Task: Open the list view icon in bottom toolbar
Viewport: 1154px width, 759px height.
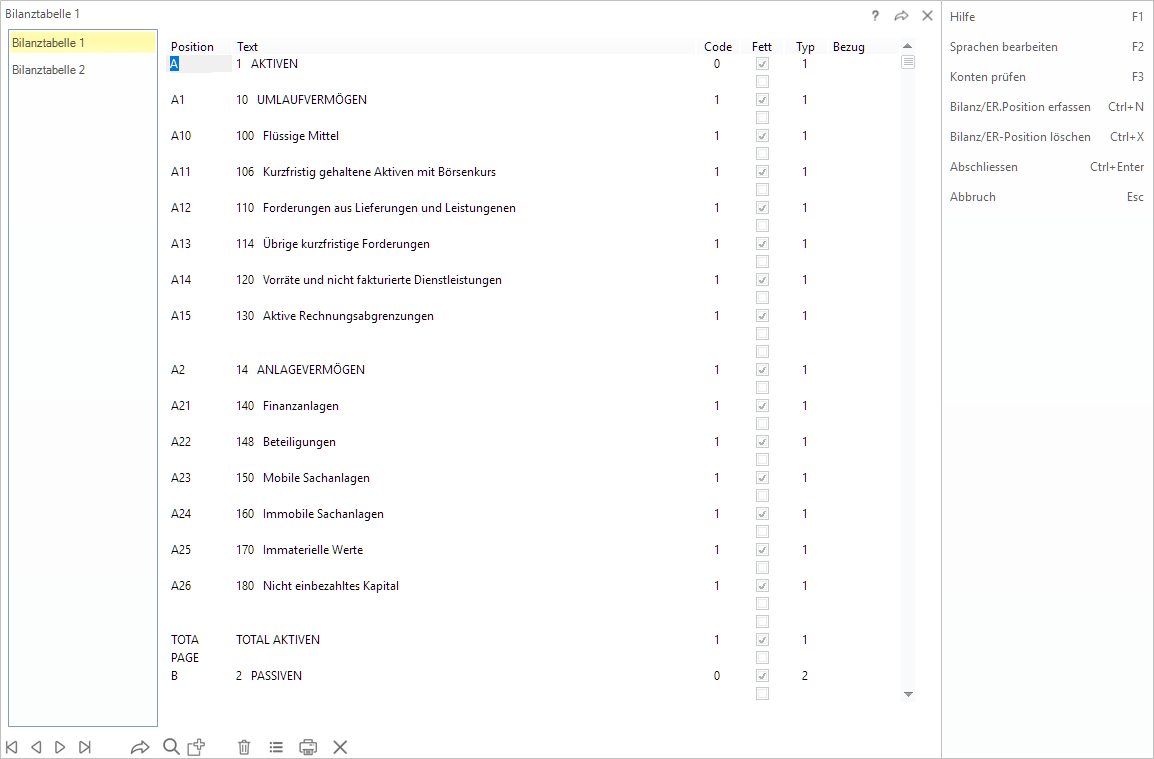Action: point(276,747)
